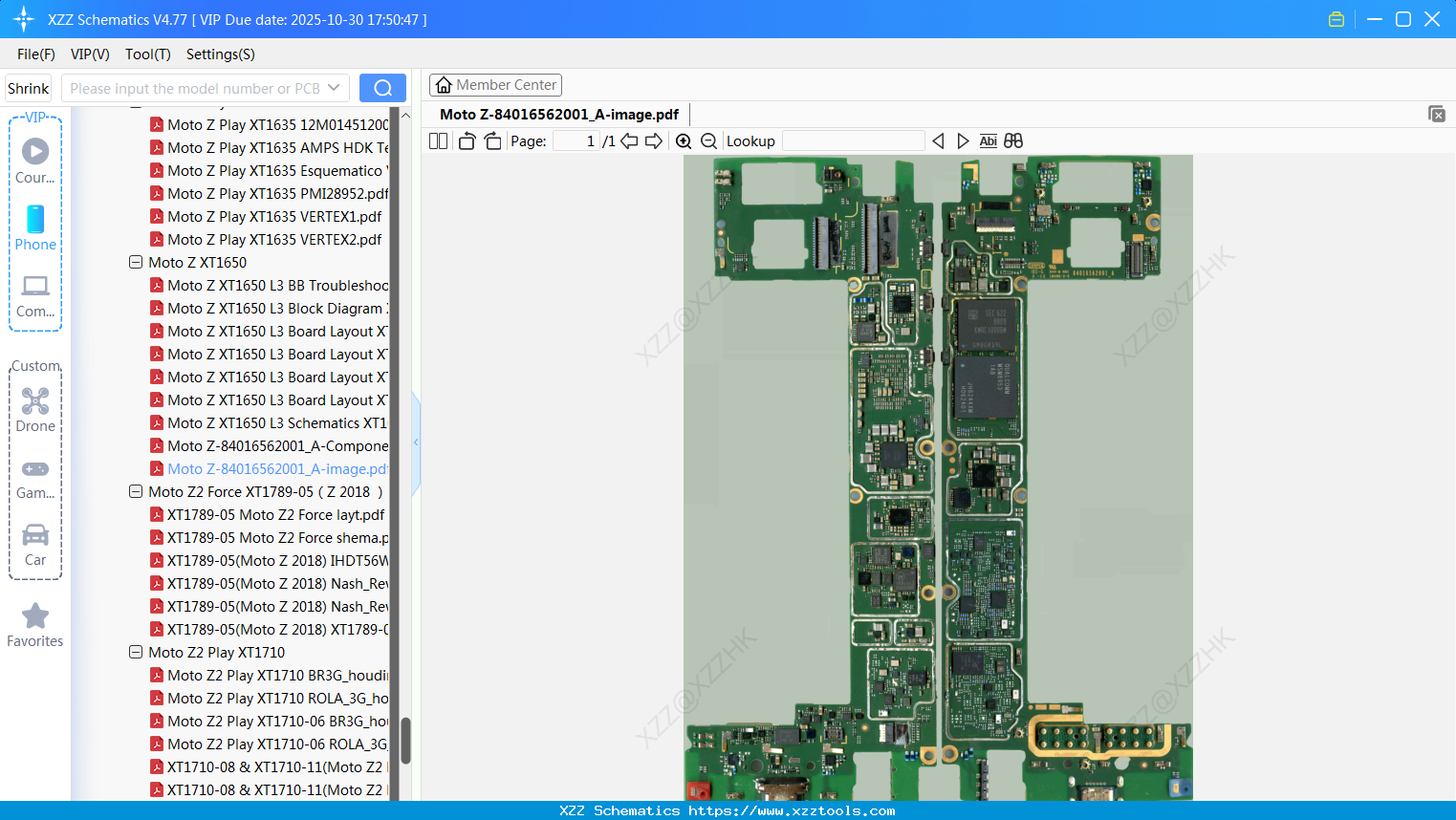Image resolution: width=1456 pixels, height=820 pixels.
Task: Switch to two-page view layout
Action: 438,141
